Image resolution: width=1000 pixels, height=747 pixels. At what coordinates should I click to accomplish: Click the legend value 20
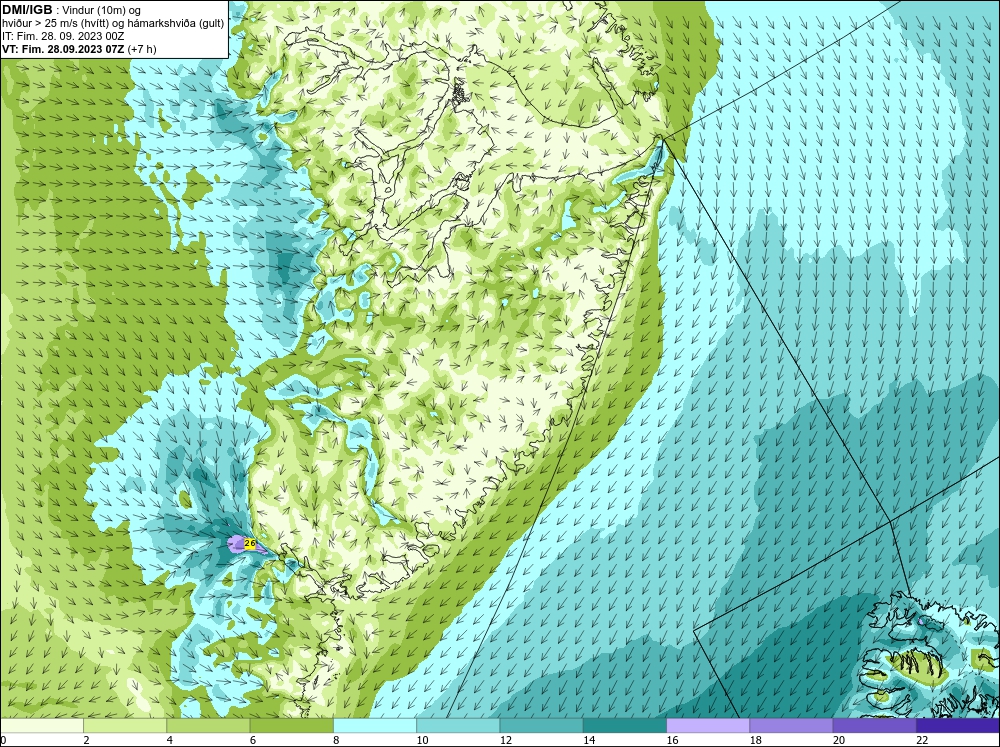[839, 740]
